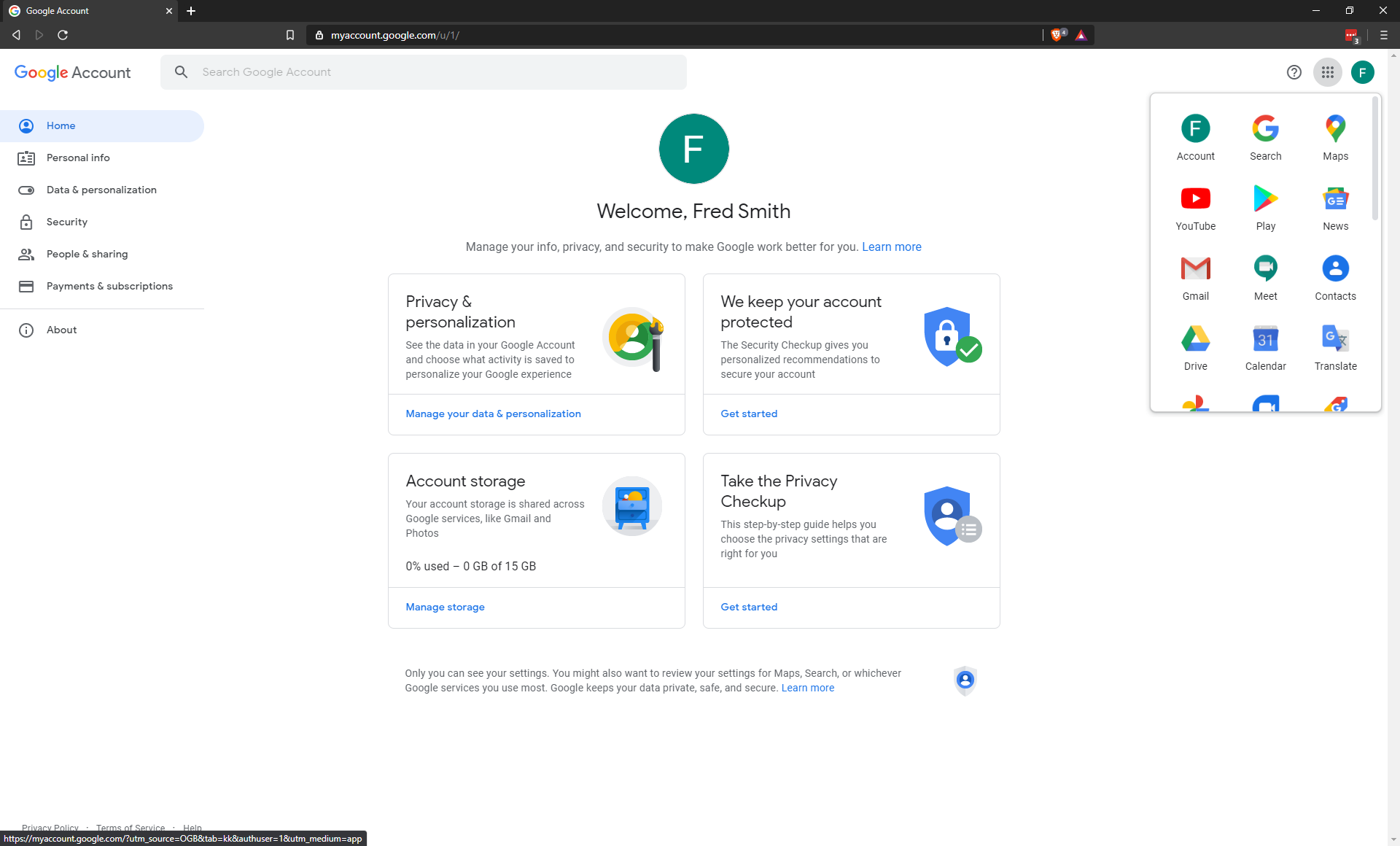Click the account storage usage indicator
The image size is (1400, 846).
[471, 566]
